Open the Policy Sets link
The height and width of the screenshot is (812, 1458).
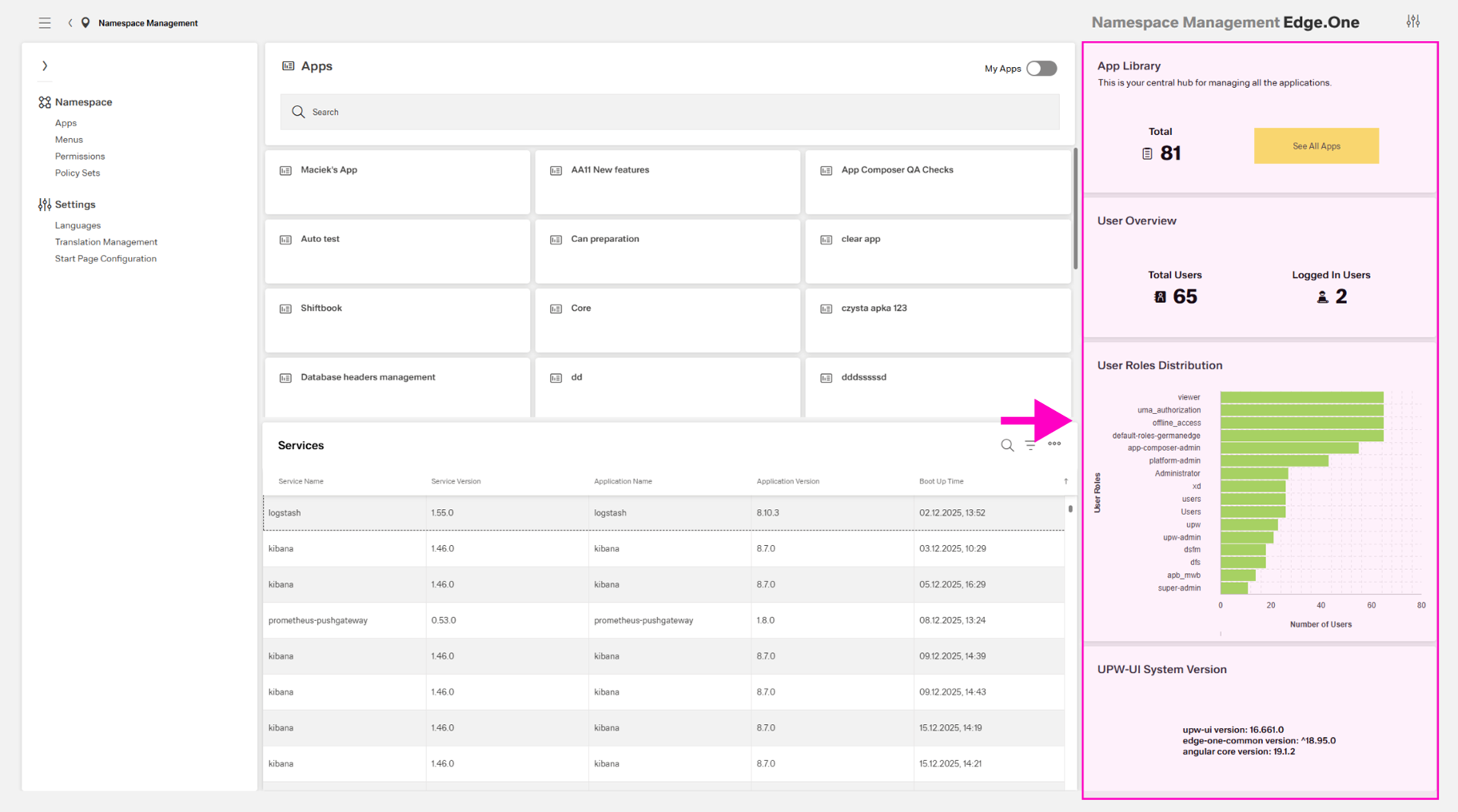[x=77, y=173]
